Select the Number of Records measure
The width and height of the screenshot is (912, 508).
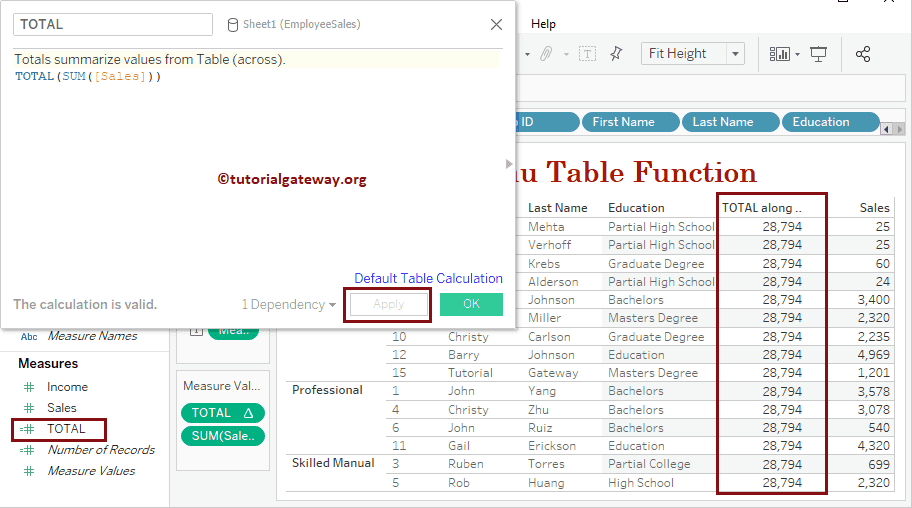(101, 450)
